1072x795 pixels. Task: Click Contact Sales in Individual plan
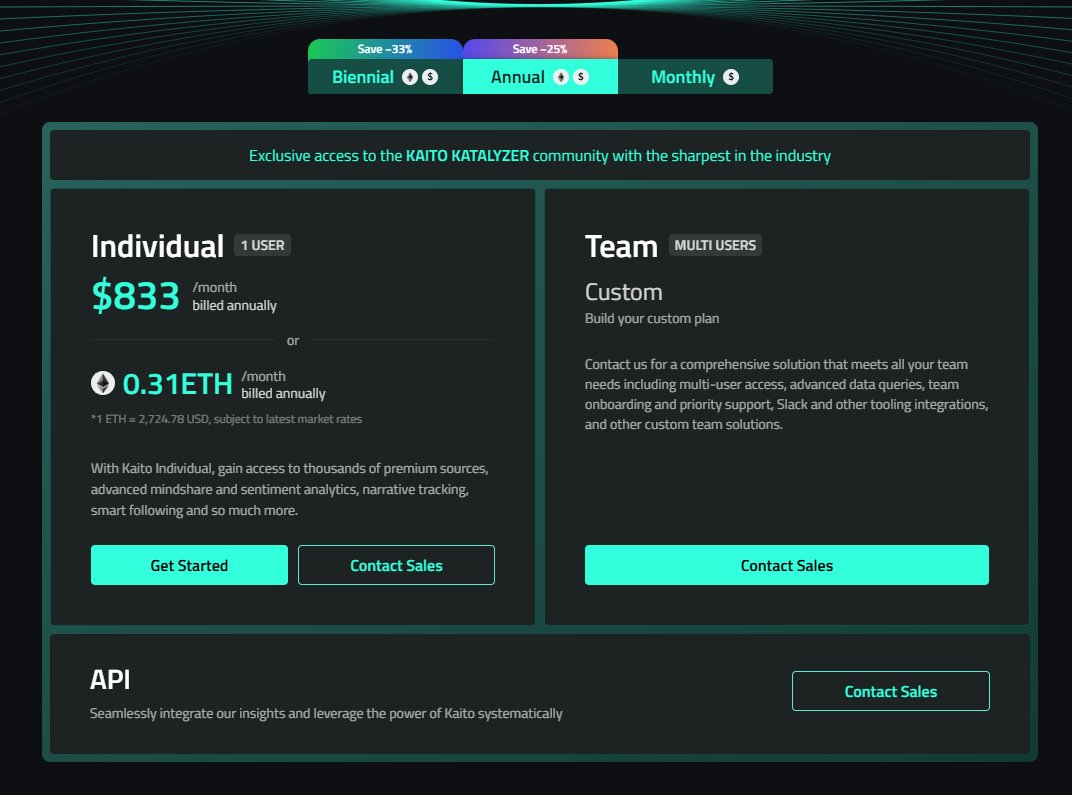pyautogui.click(x=397, y=565)
